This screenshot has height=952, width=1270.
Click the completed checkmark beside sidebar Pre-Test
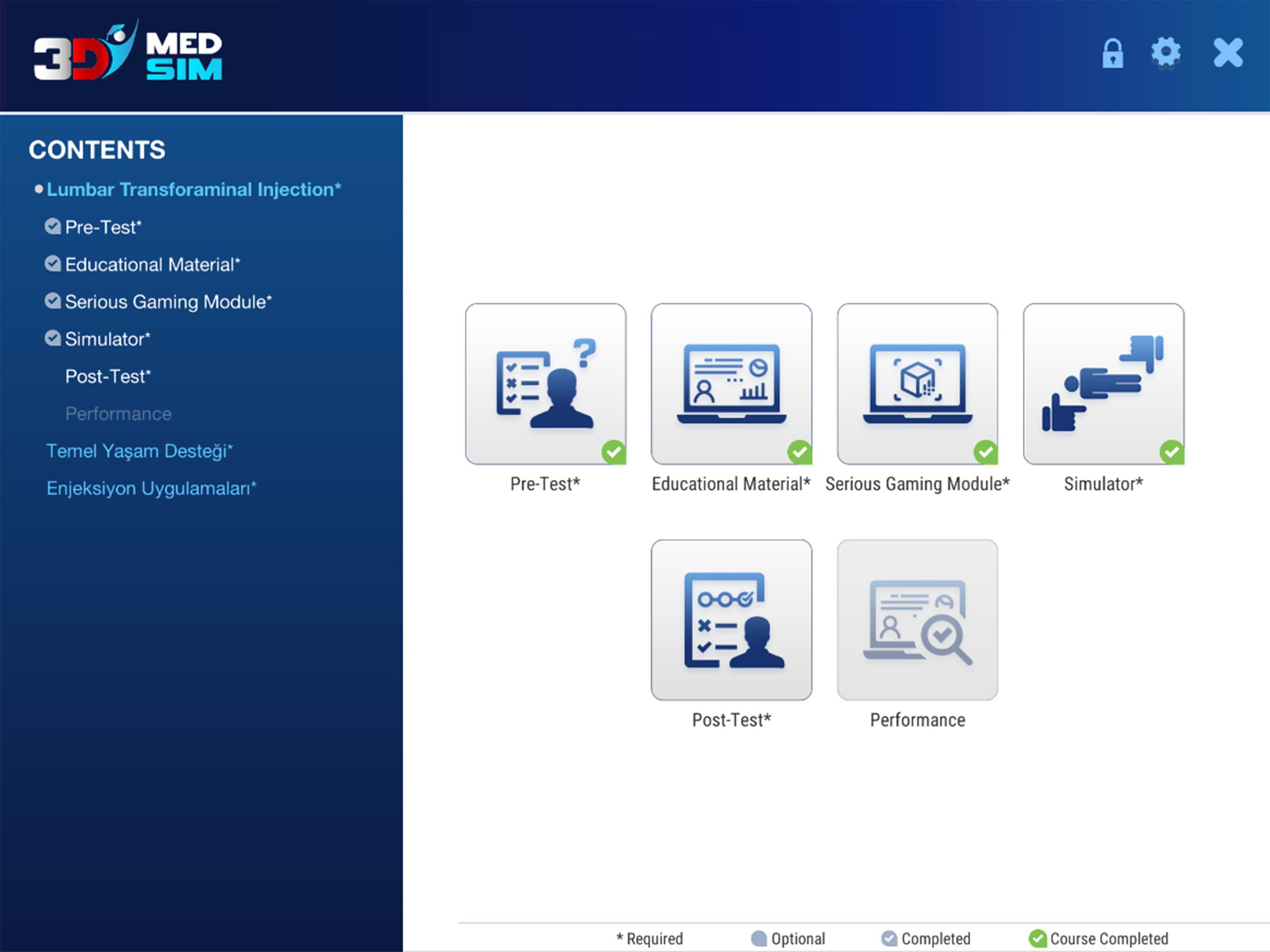point(52,226)
